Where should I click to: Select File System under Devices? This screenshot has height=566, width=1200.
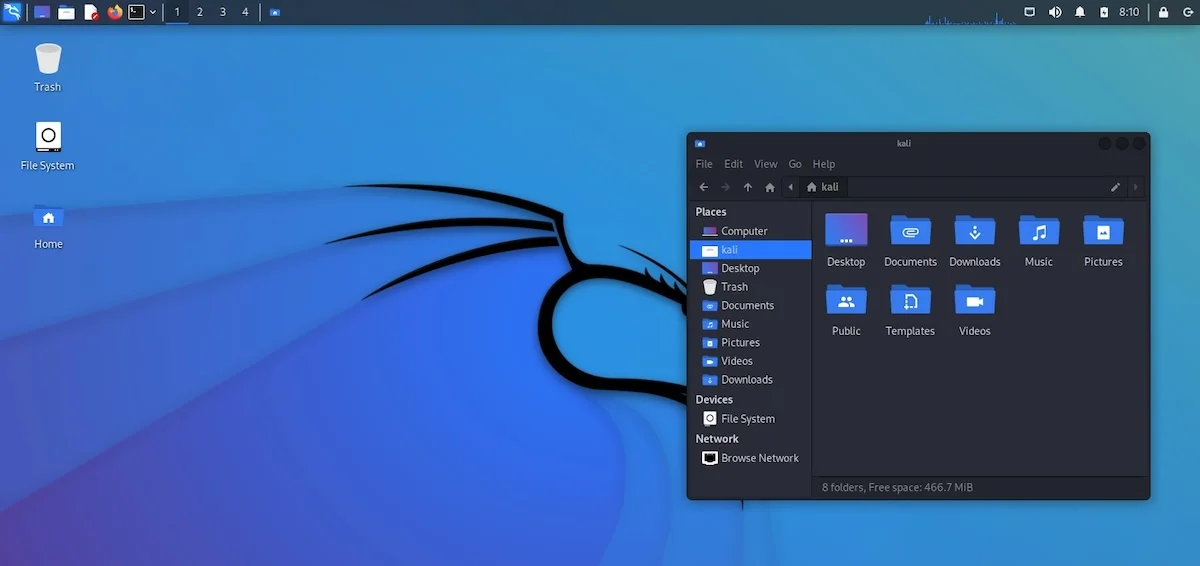[750, 419]
